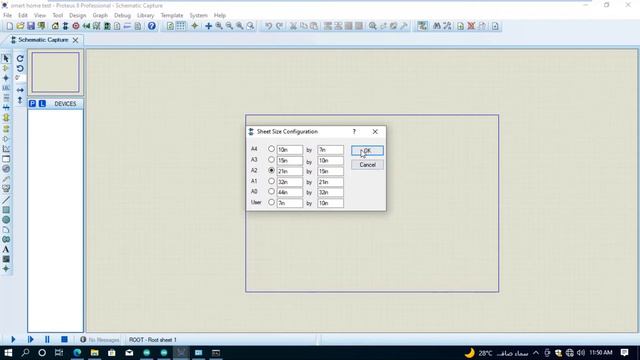This screenshot has width=640, height=360.
Task: Click the L library manager button
Action: pyautogui.click(x=42, y=104)
